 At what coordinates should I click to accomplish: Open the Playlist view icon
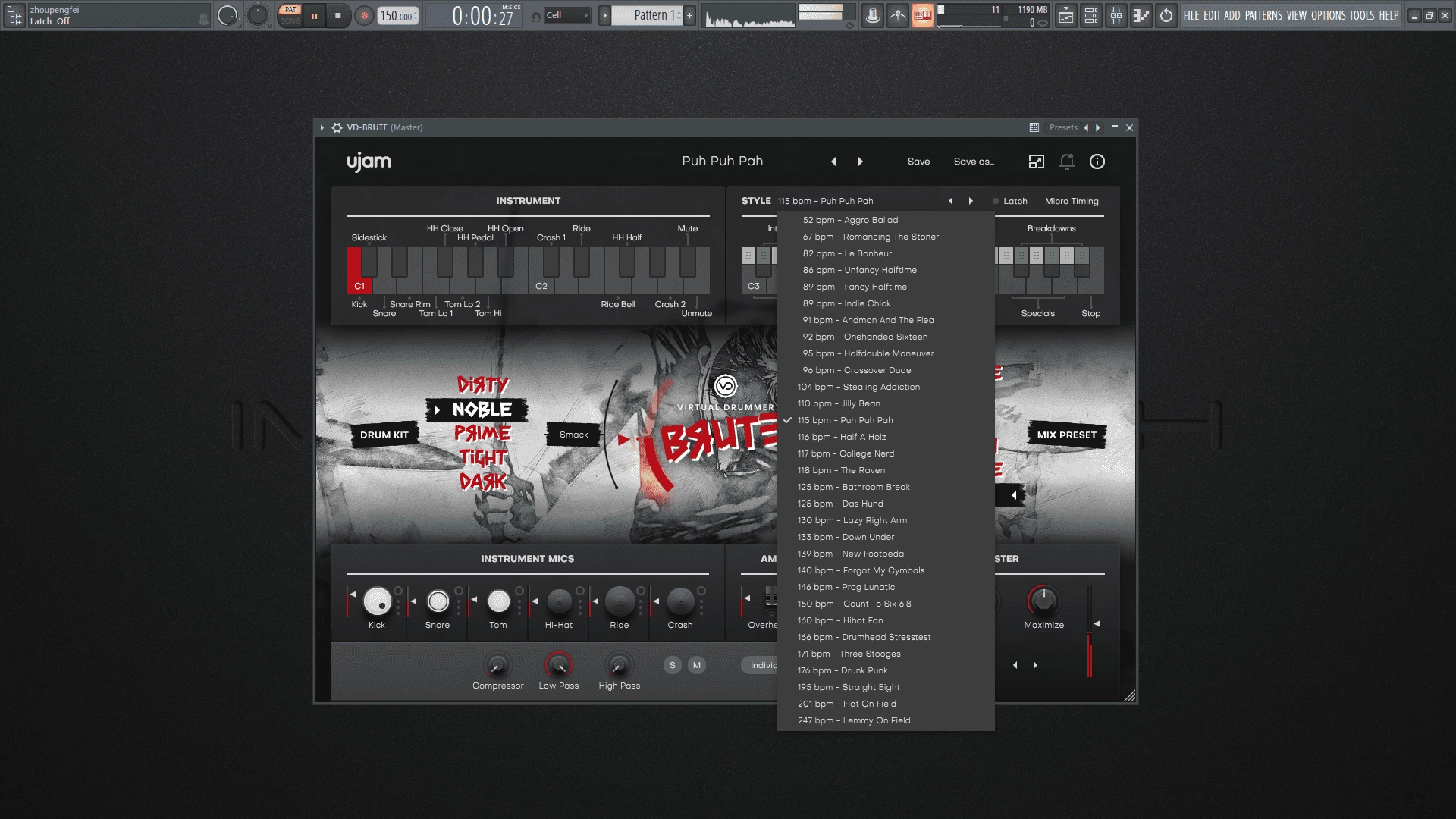1066,15
